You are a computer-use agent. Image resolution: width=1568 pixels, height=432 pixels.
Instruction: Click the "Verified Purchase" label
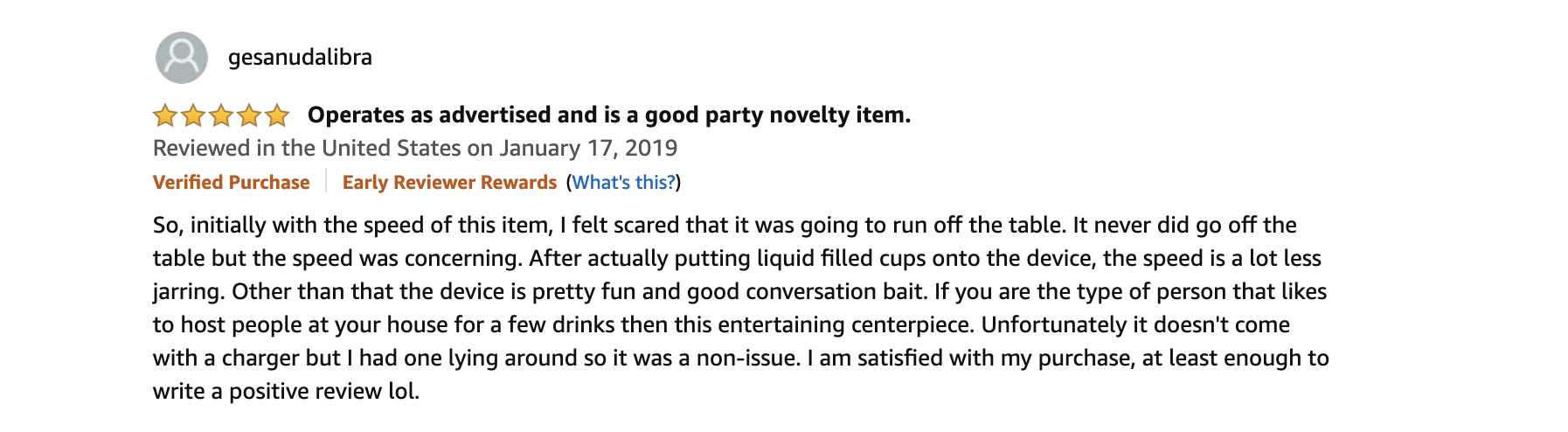pos(231,182)
